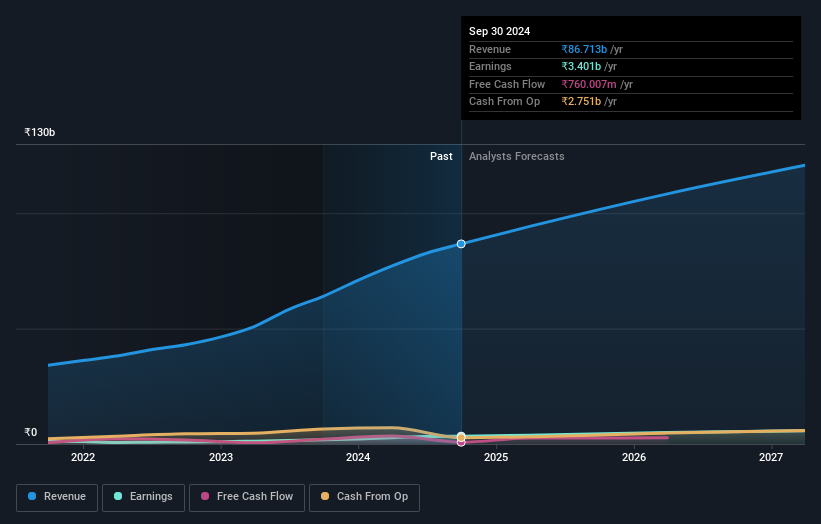Viewport: 821px width, 524px height.
Task: Click the 2023 x-axis label
Action: (221, 458)
